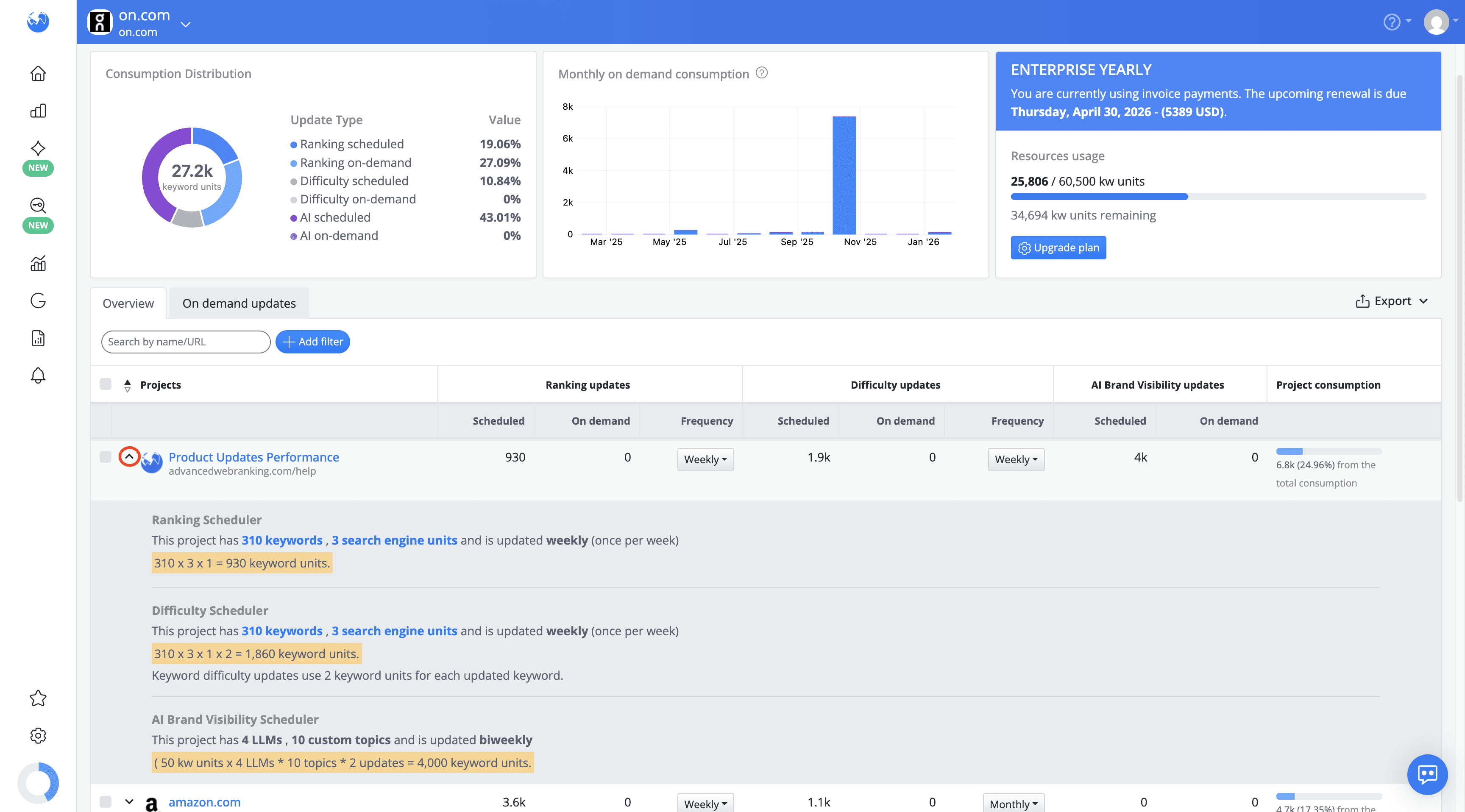Click the Upgrade plan button

pyautogui.click(x=1058, y=247)
